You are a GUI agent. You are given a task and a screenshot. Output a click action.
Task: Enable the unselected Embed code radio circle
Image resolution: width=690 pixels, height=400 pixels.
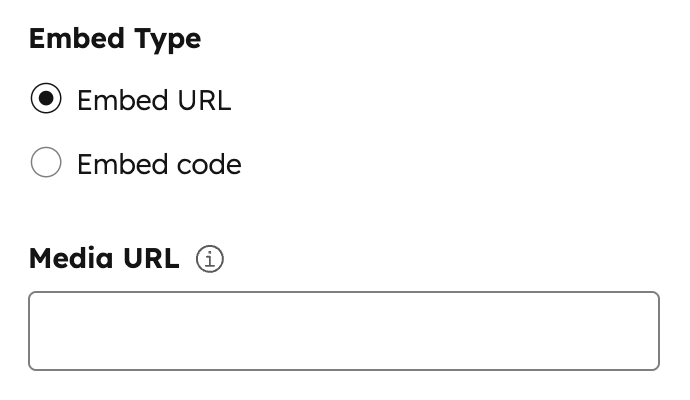point(46,163)
